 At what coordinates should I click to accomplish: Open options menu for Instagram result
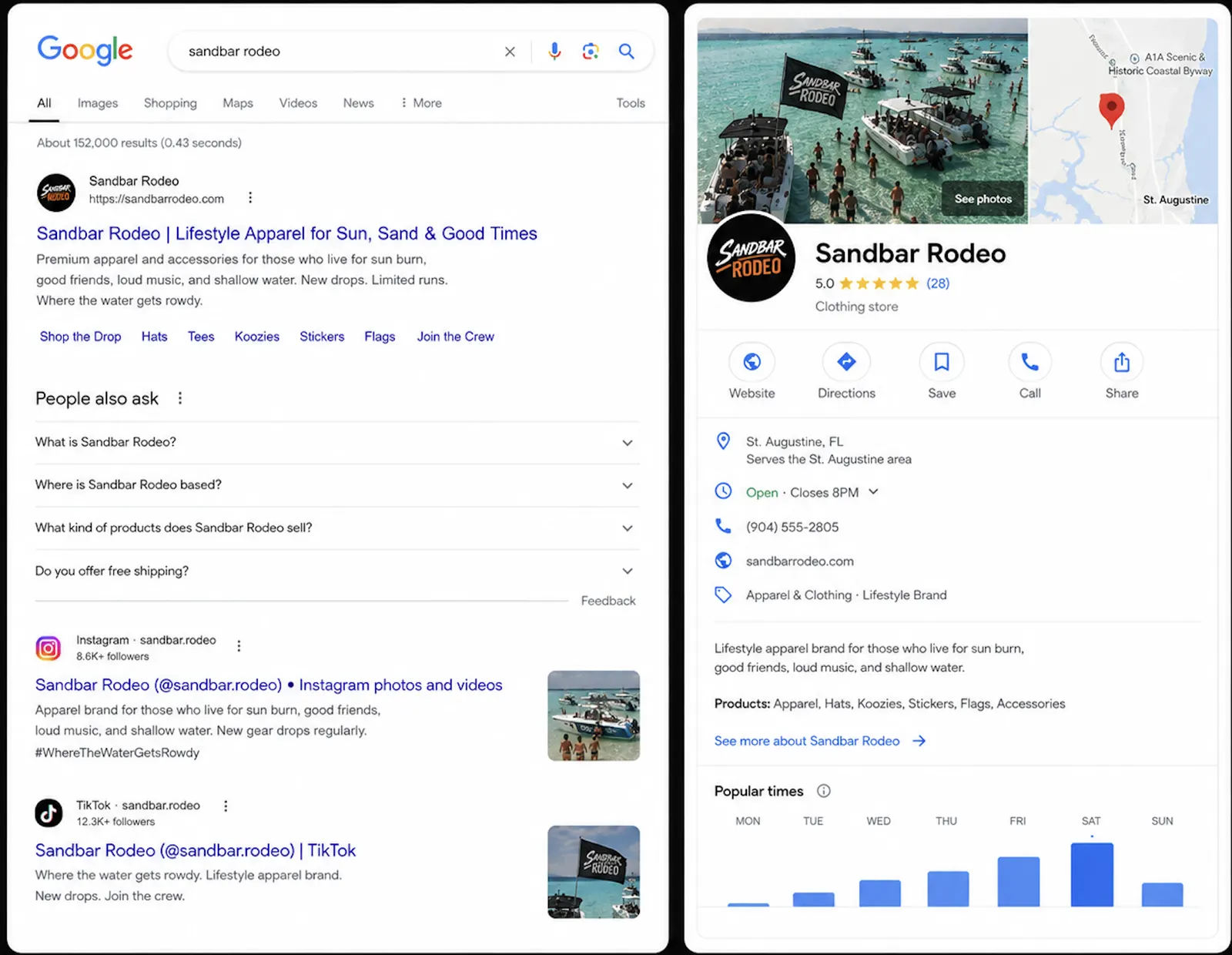pyautogui.click(x=239, y=646)
